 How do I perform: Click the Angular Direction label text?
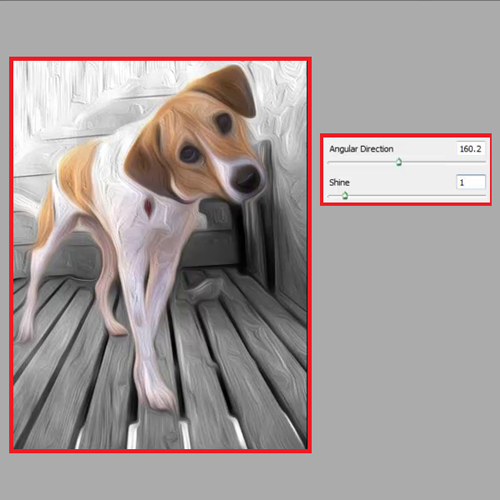pos(361,149)
